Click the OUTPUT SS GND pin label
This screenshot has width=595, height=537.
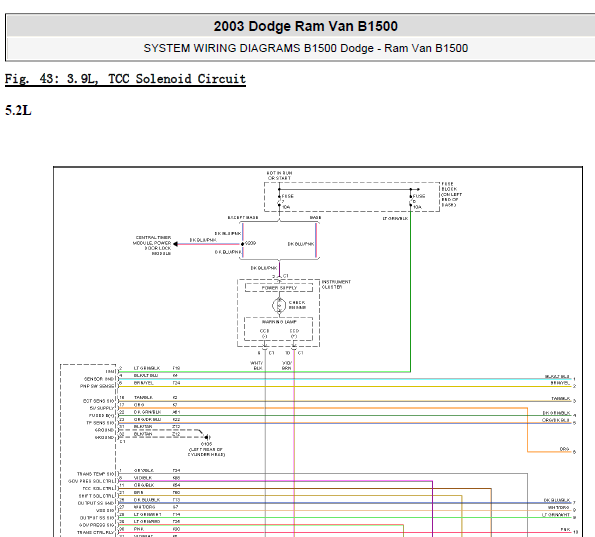point(96,503)
